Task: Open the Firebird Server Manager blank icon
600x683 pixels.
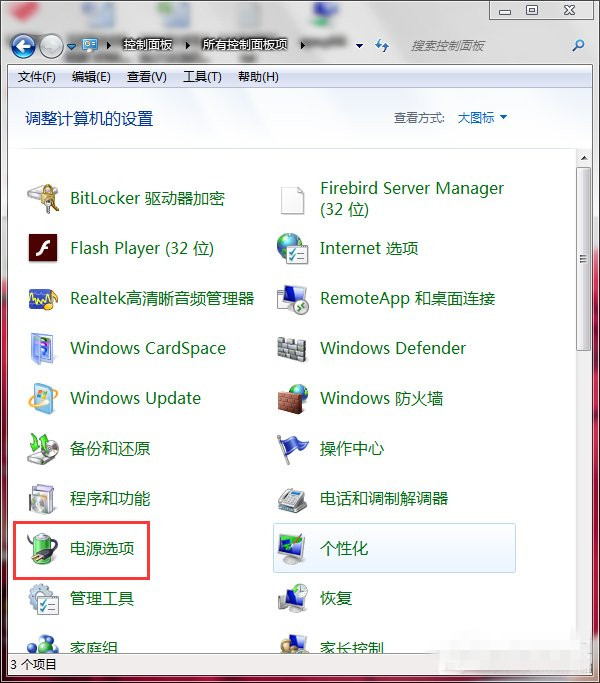Action: click(x=292, y=200)
